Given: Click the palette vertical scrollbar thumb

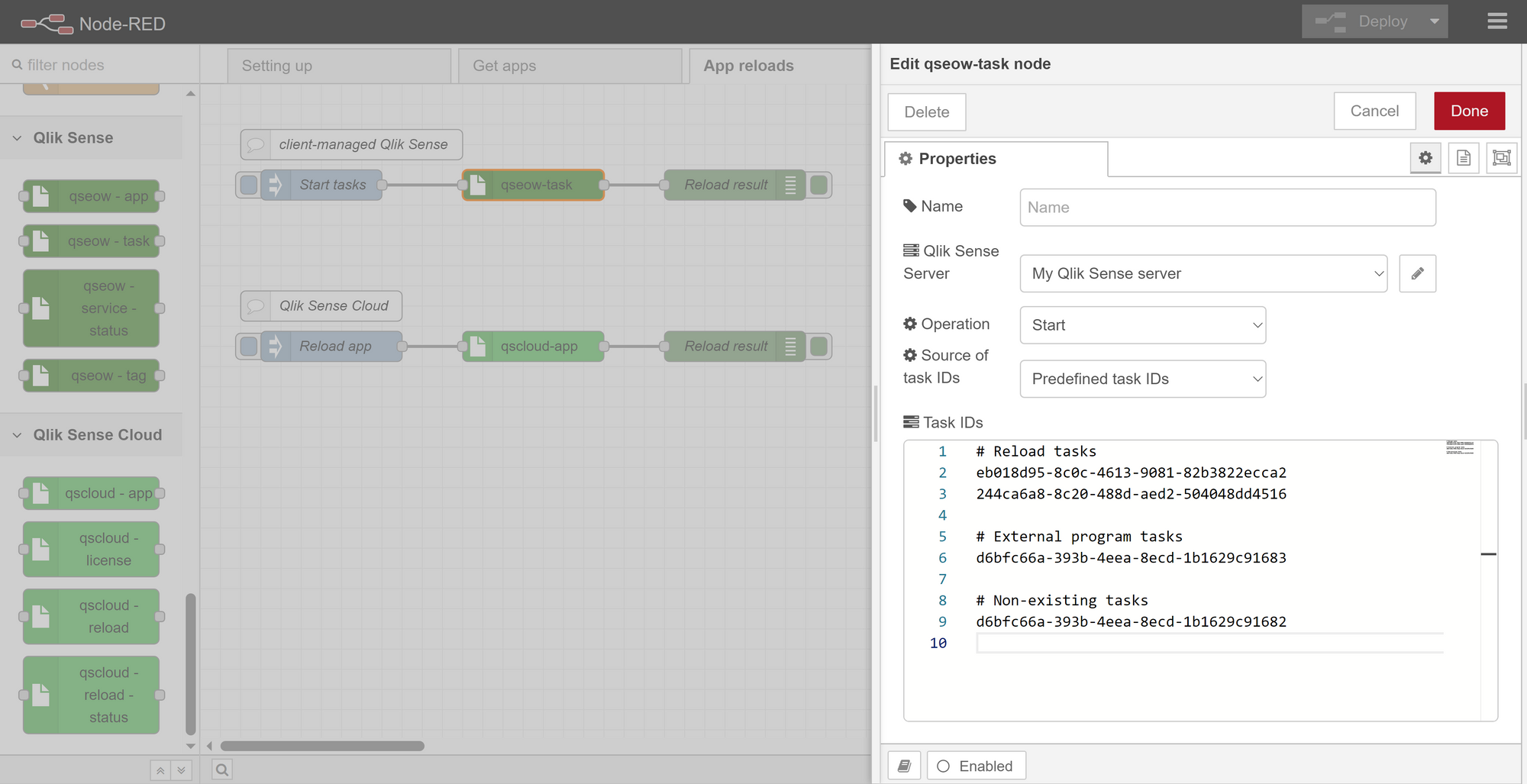Looking at the screenshot, I should click(191, 664).
